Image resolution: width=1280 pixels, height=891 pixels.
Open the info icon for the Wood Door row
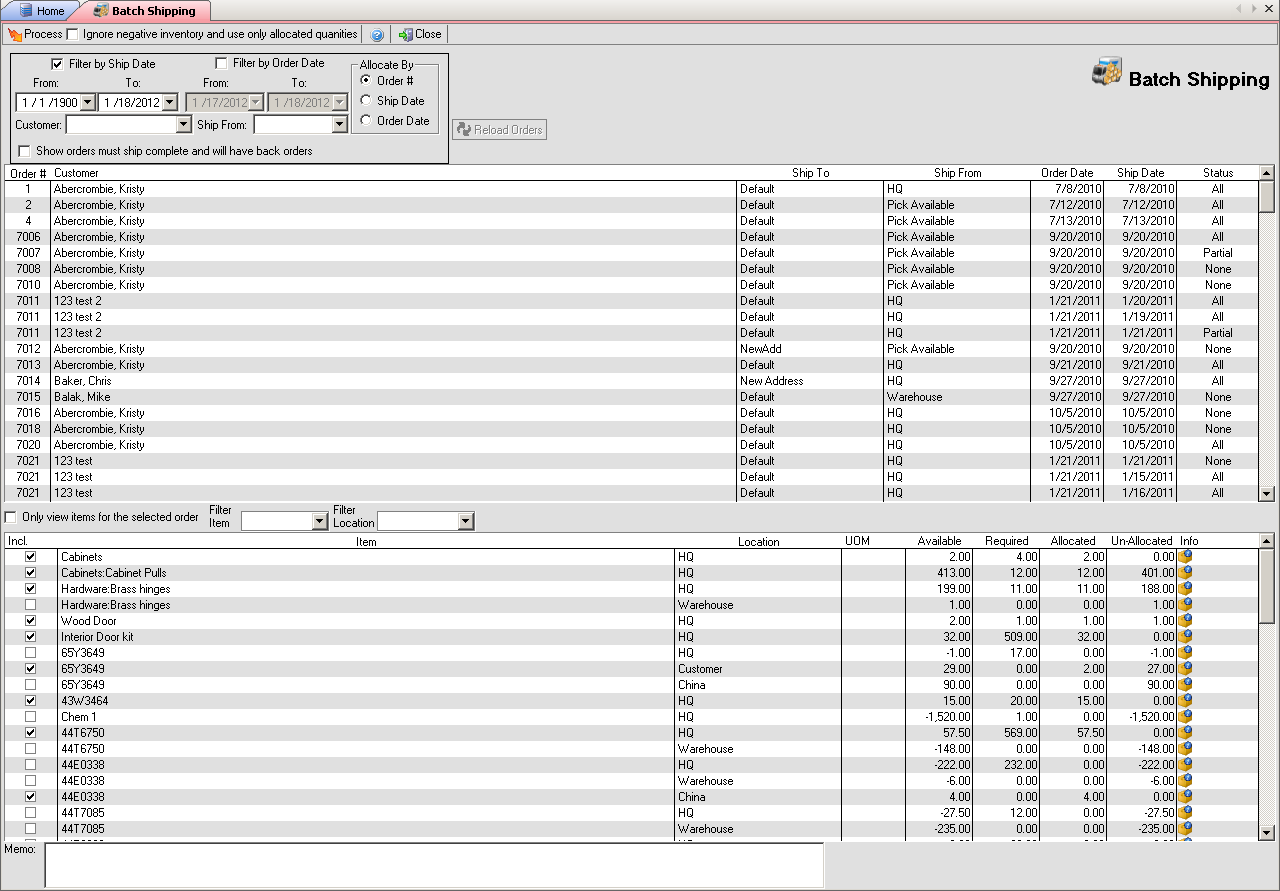(x=1186, y=621)
